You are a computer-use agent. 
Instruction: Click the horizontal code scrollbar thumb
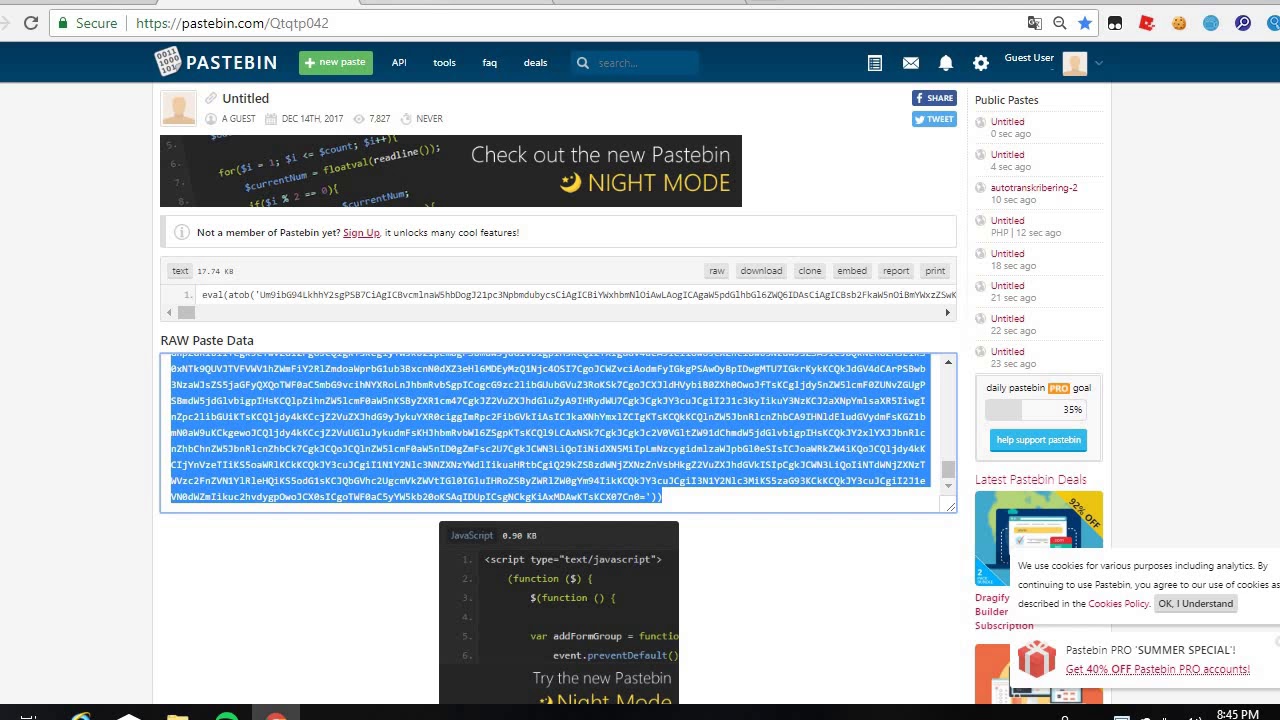click(x=187, y=313)
